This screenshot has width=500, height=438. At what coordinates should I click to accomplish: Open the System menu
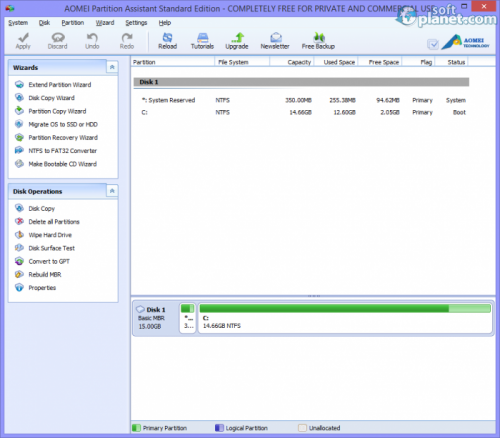[x=18, y=23]
